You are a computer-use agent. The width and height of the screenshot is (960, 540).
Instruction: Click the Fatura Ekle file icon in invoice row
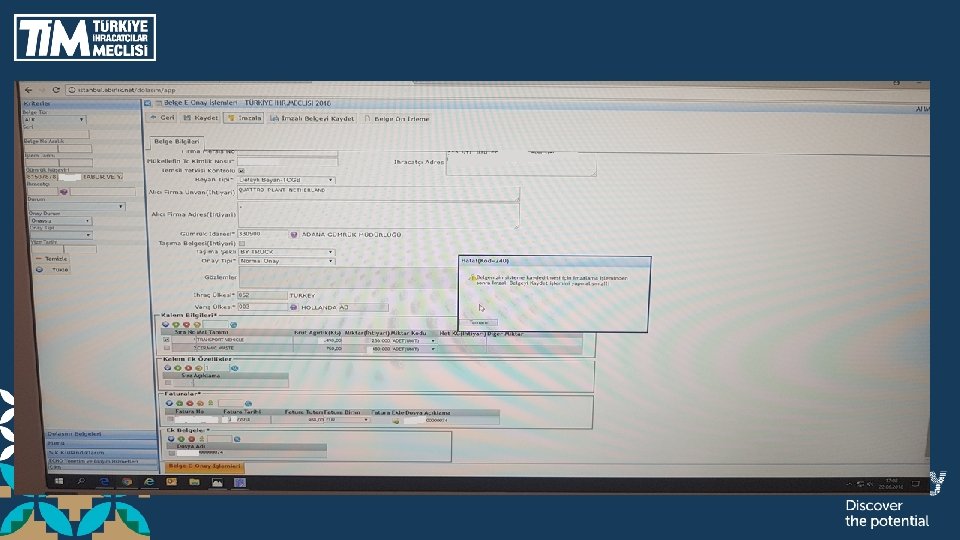point(396,421)
